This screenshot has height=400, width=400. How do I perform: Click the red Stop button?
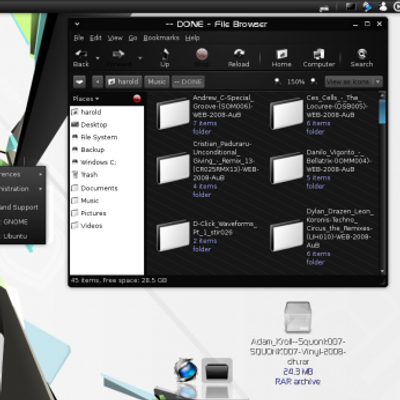click(x=202, y=58)
